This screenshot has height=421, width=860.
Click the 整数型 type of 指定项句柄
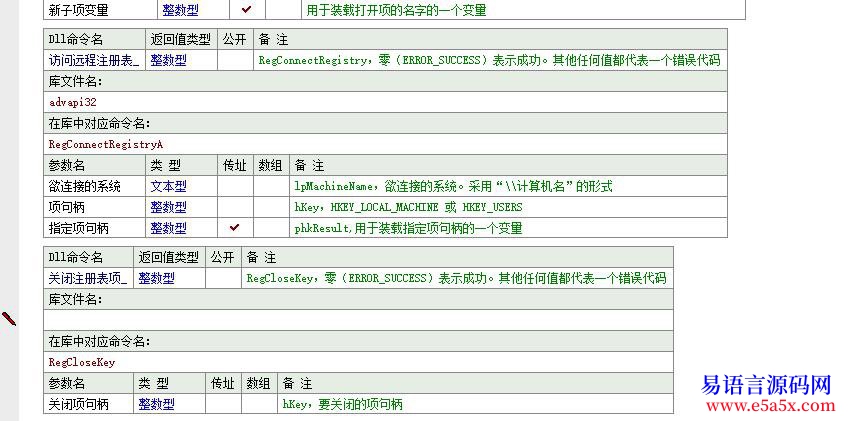click(x=168, y=228)
